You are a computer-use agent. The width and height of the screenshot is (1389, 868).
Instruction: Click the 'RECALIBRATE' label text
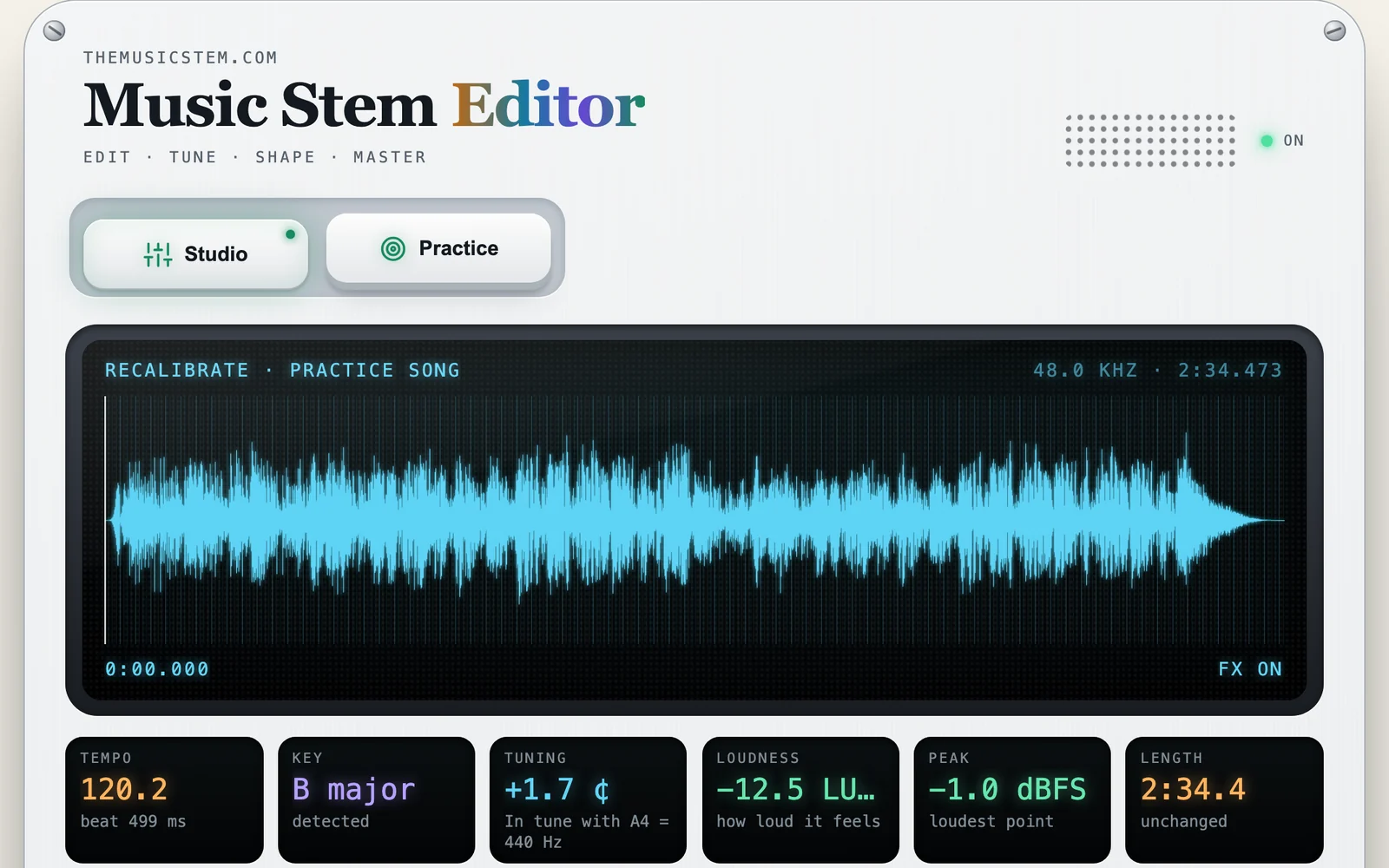177,371
